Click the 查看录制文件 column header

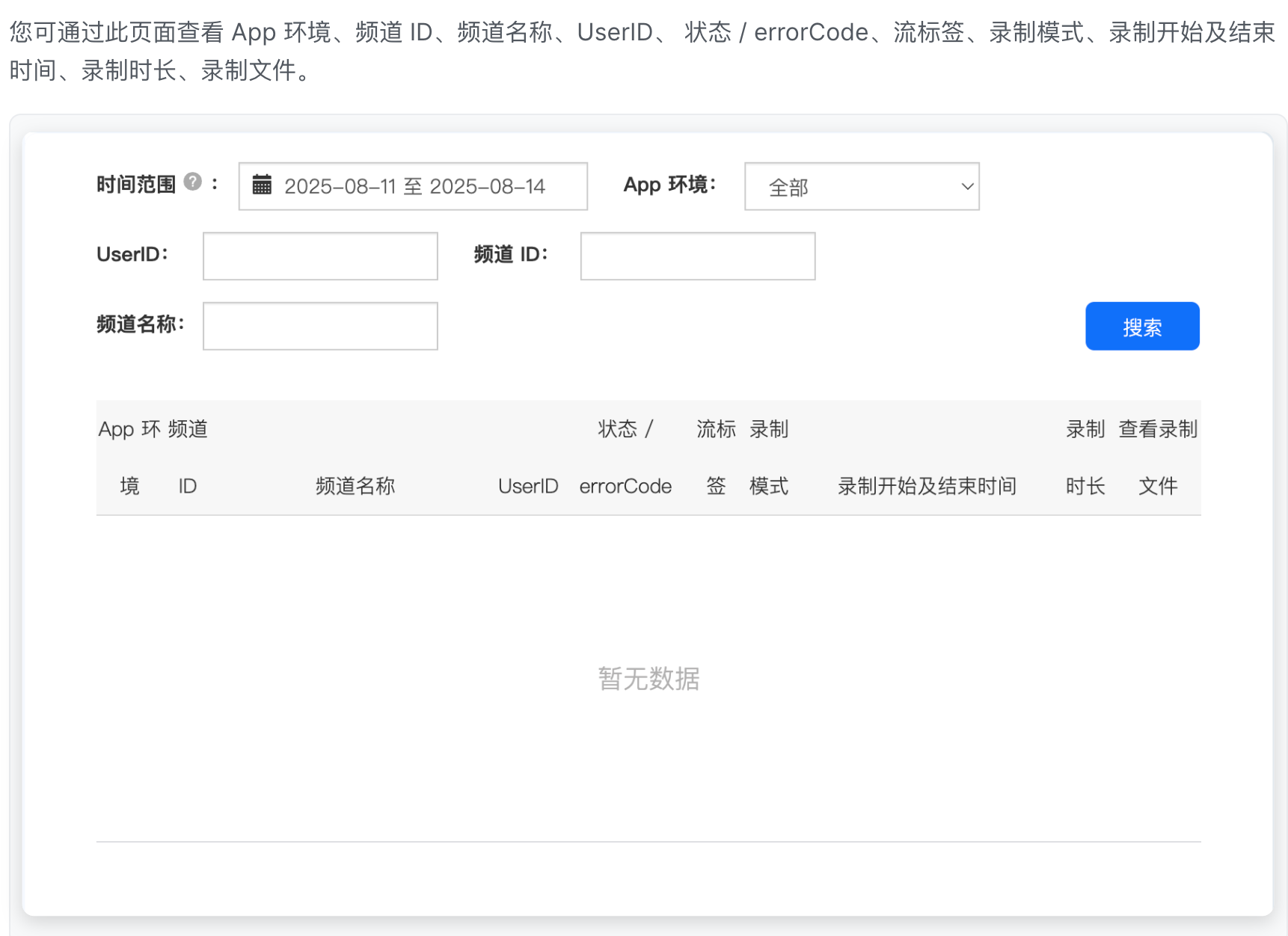pyautogui.click(x=1158, y=457)
